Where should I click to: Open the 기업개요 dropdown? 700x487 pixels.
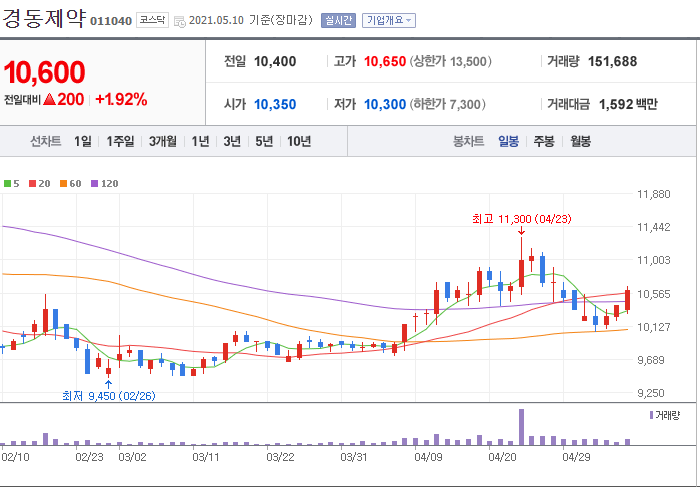pos(389,20)
